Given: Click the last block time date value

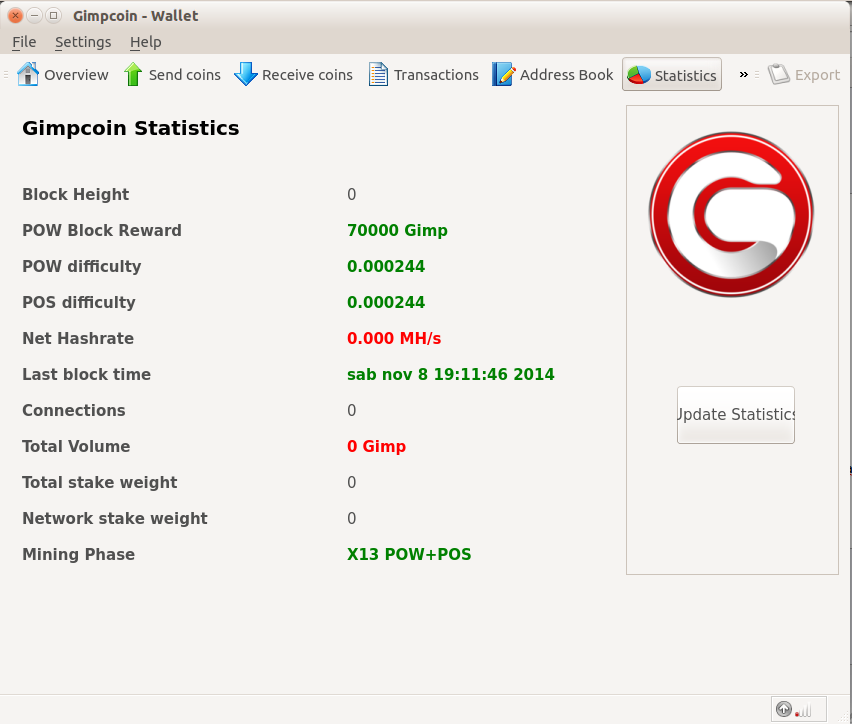Looking at the screenshot, I should [450, 374].
